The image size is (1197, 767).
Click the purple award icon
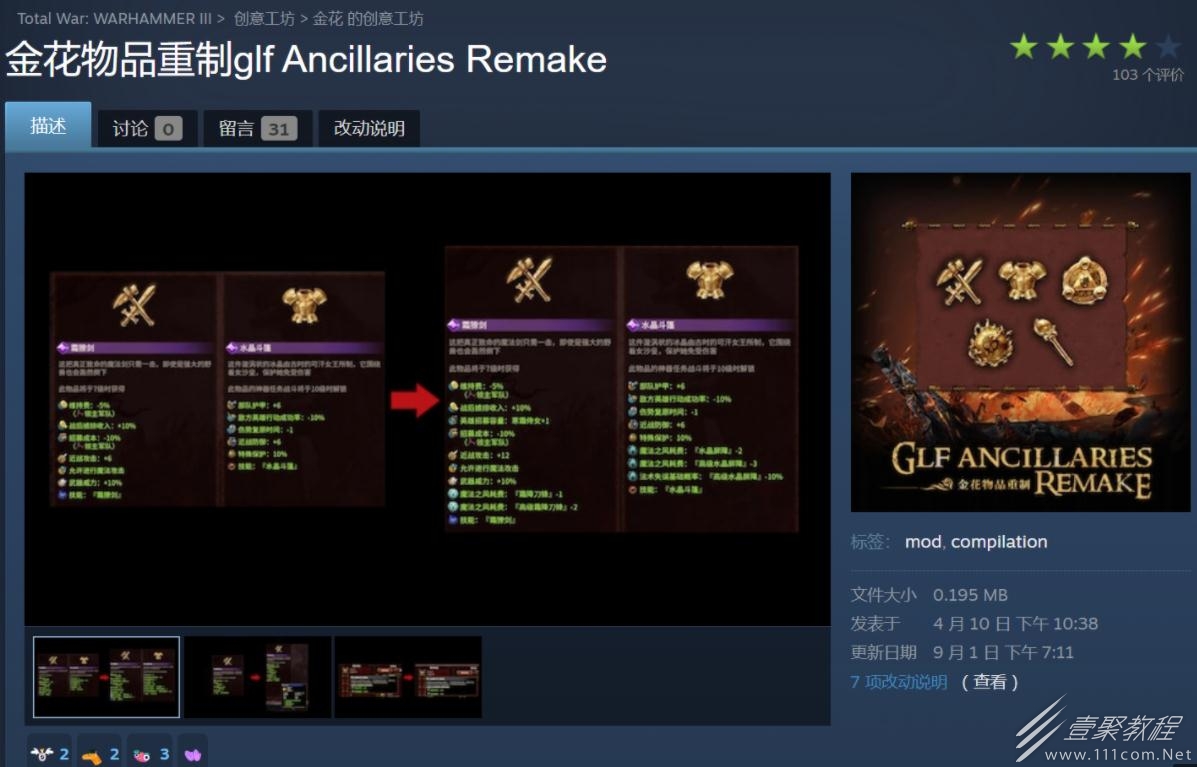(192, 755)
